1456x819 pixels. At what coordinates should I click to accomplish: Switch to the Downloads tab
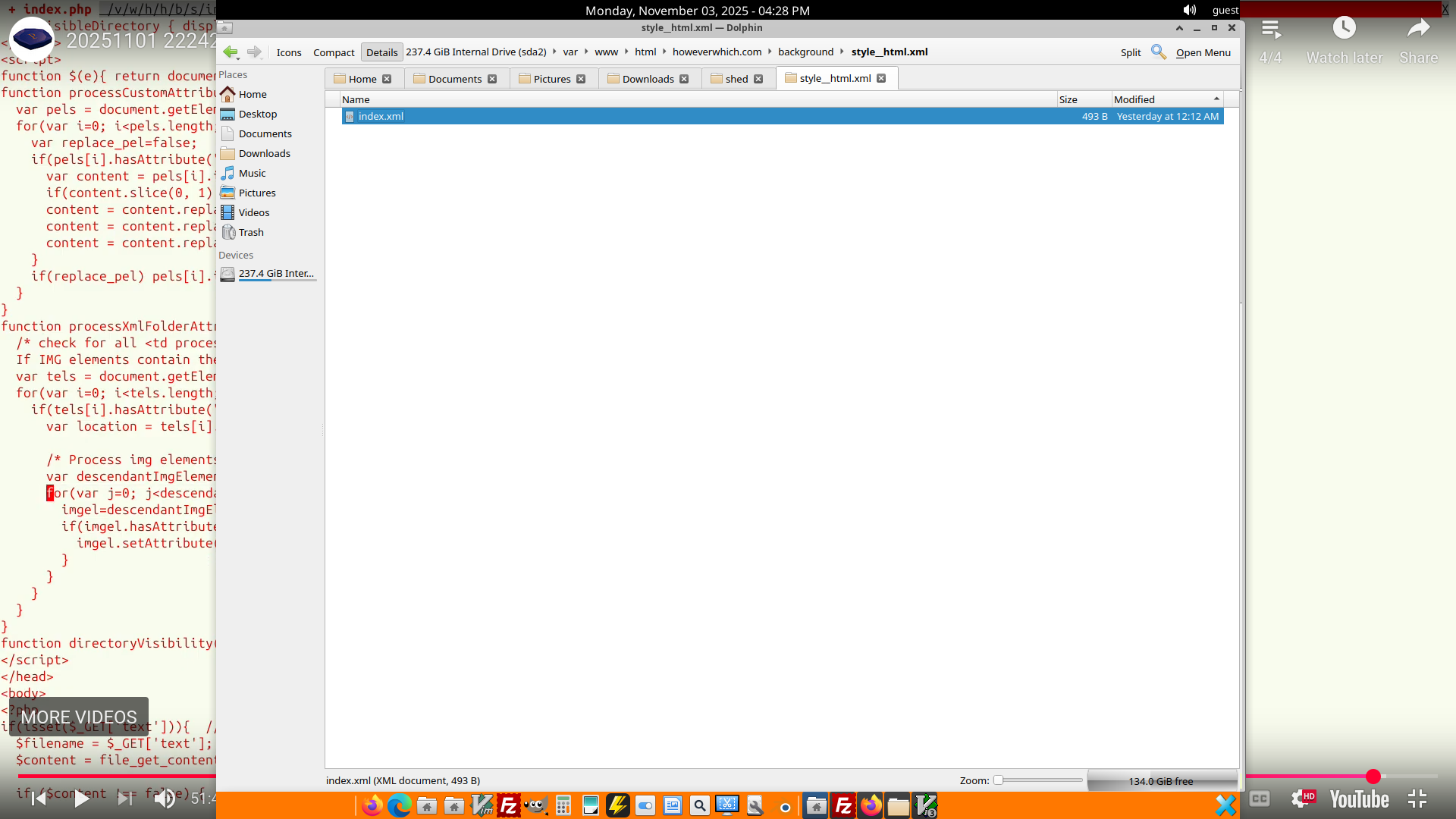[648, 79]
